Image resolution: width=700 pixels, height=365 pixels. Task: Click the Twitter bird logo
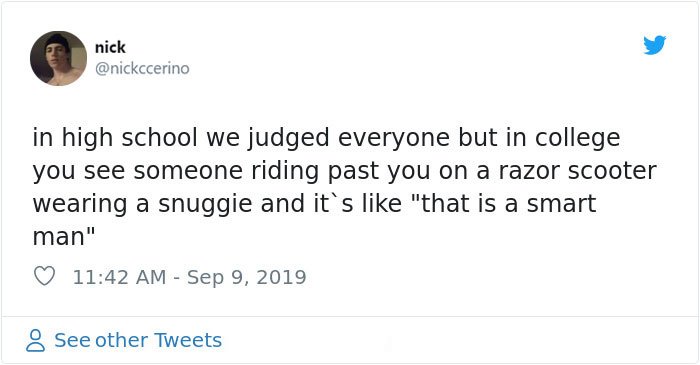654,45
